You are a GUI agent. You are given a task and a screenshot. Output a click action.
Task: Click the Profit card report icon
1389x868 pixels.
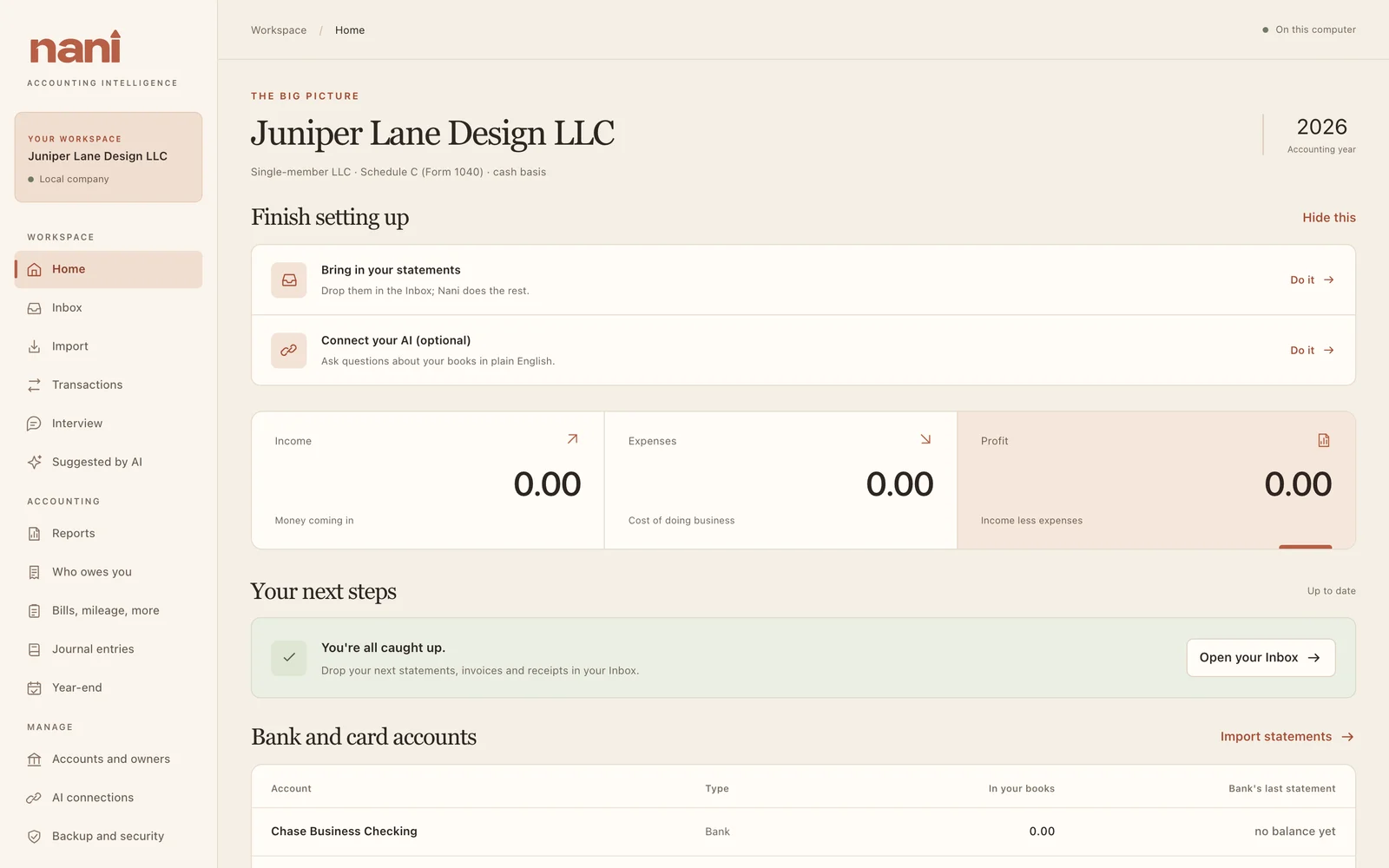click(1324, 440)
